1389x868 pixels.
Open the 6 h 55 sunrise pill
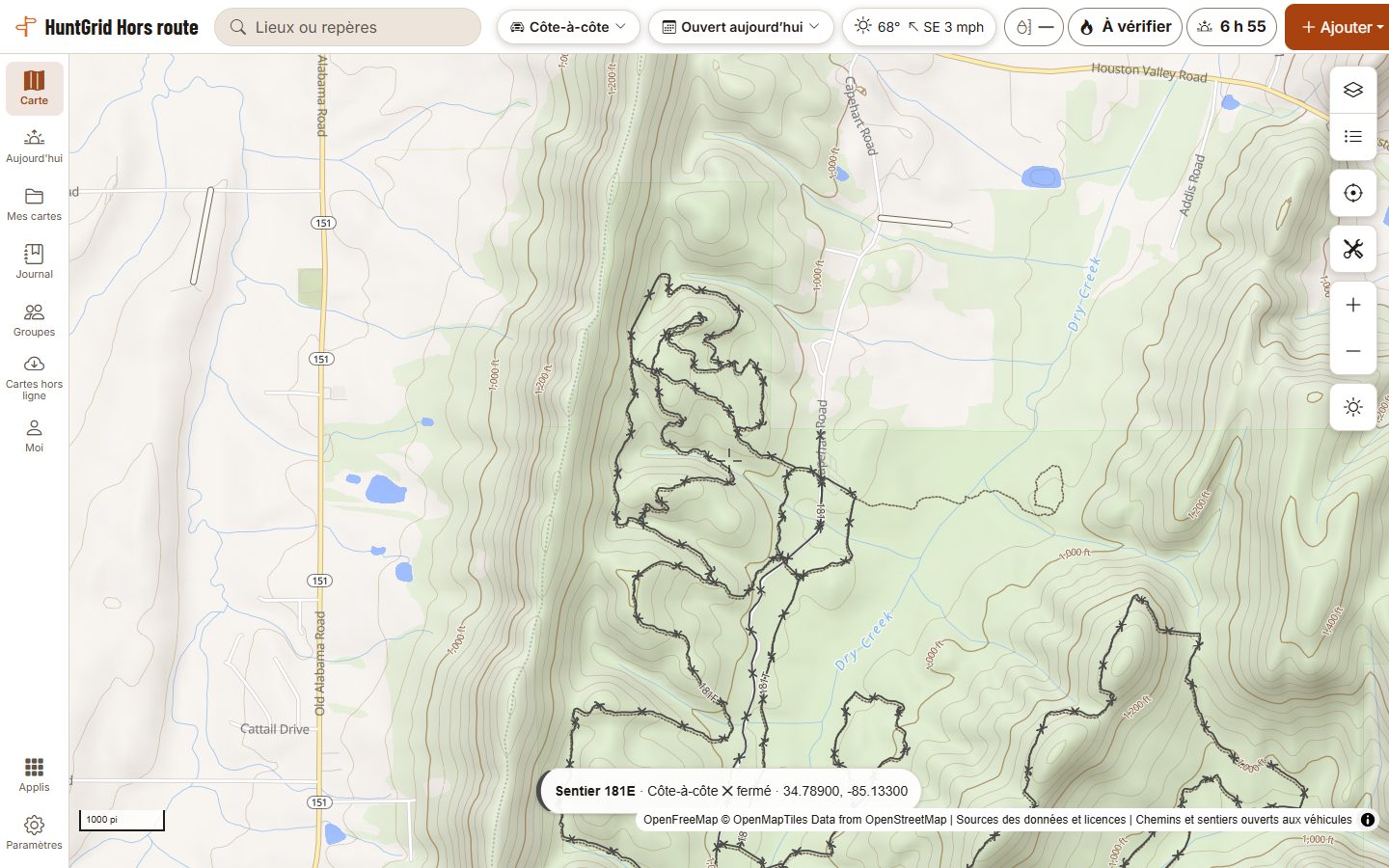pyautogui.click(x=1232, y=27)
